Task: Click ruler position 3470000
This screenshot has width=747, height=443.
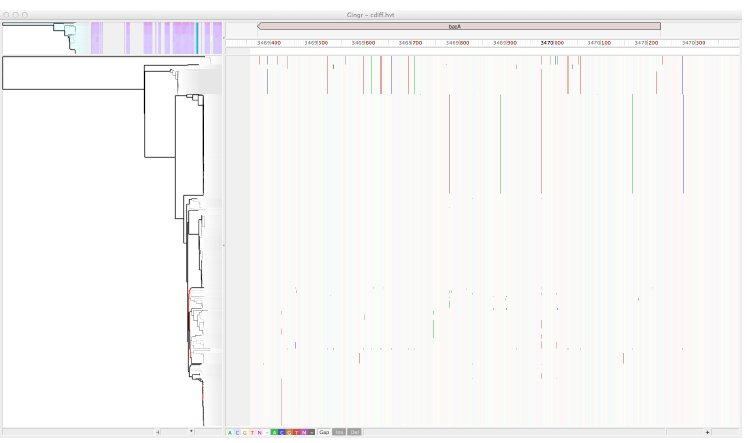Action: click(x=552, y=43)
